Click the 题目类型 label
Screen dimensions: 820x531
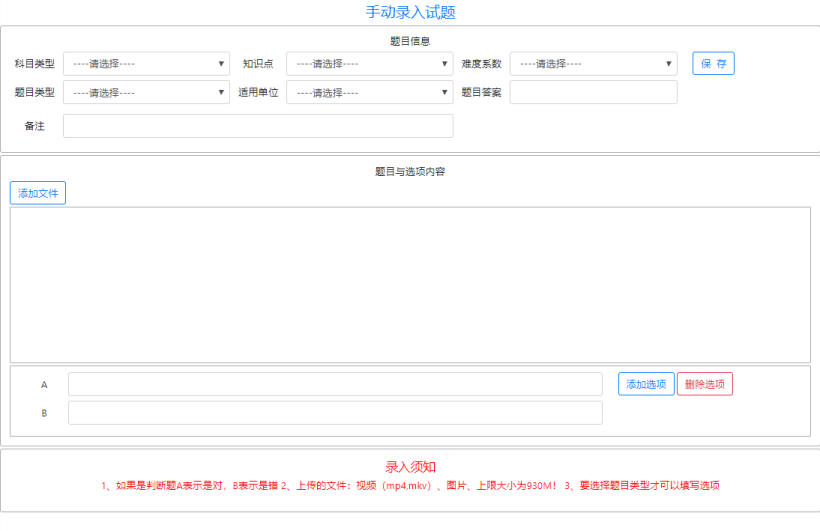tap(35, 93)
